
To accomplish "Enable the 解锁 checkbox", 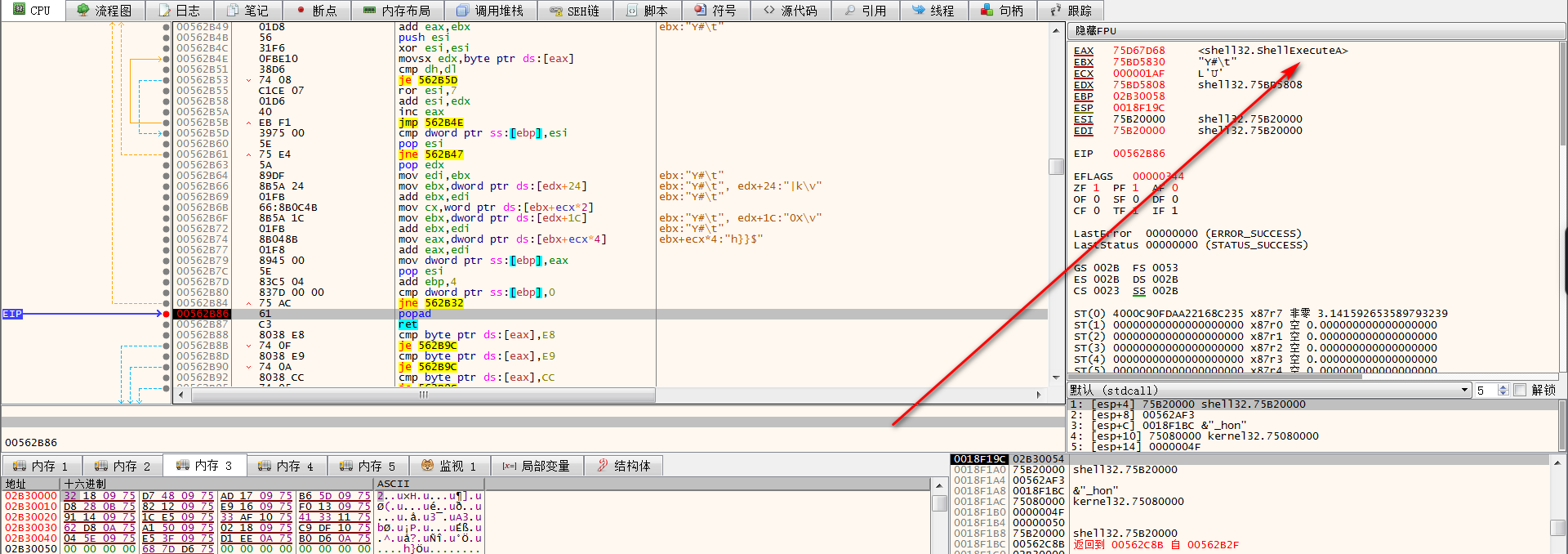I will pyautogui.click(x=1520, y=391).
